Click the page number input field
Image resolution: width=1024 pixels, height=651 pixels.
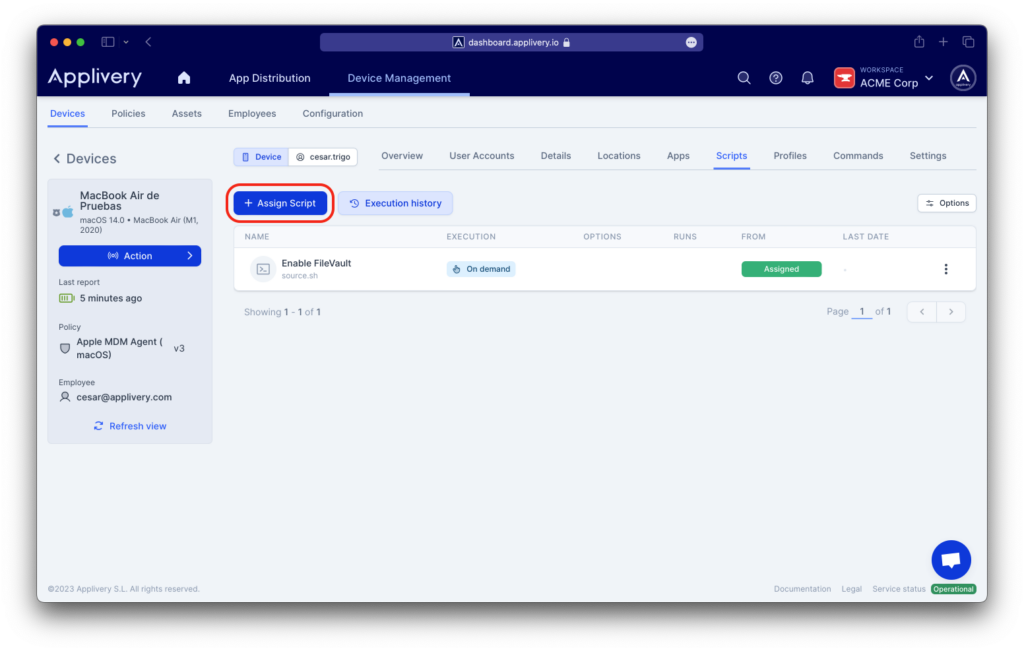click(x=861, y=311)
